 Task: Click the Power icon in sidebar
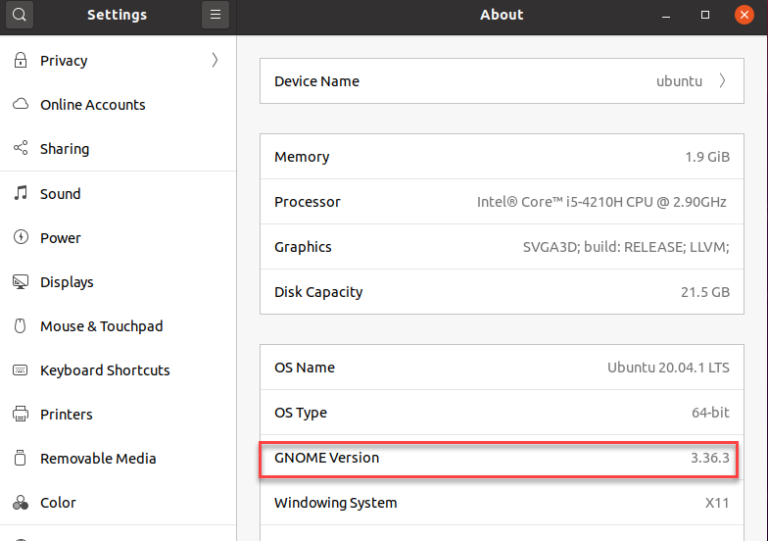[21, 237]
